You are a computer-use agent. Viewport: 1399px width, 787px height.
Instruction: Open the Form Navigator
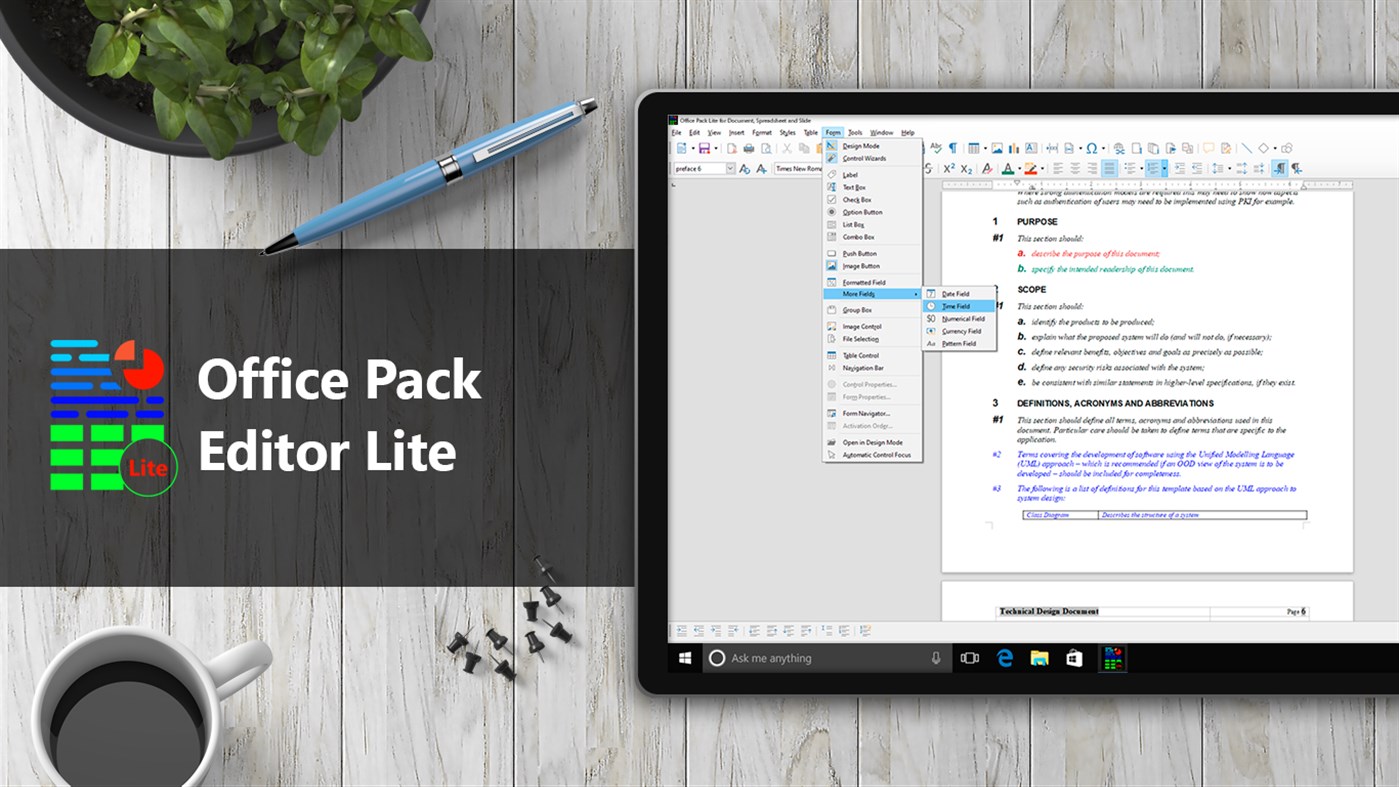click(x=868, y=413)
